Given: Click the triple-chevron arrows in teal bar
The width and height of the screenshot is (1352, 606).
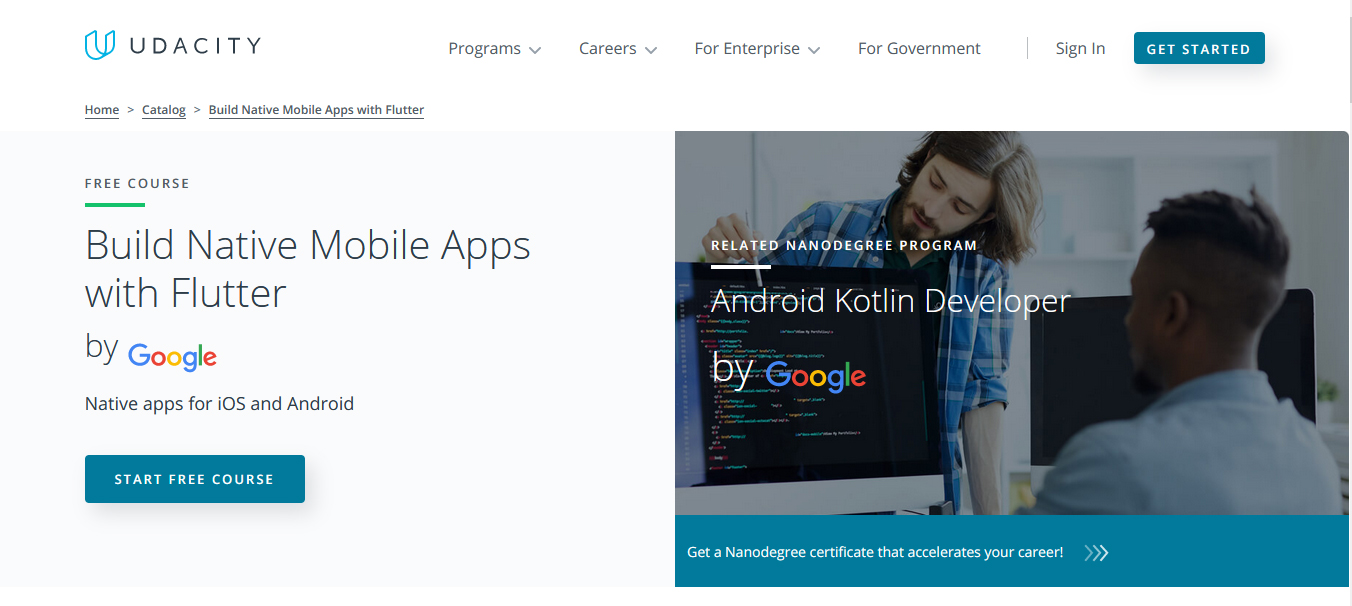Looking at the screenshot, I should 1096,553.
